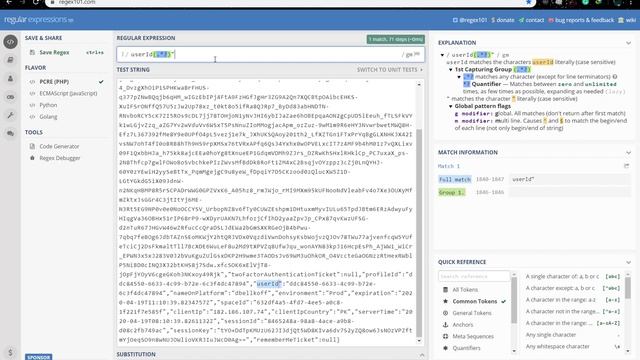
Task: Click the Save Regex disk icon
Action: (x=32, y=52)
